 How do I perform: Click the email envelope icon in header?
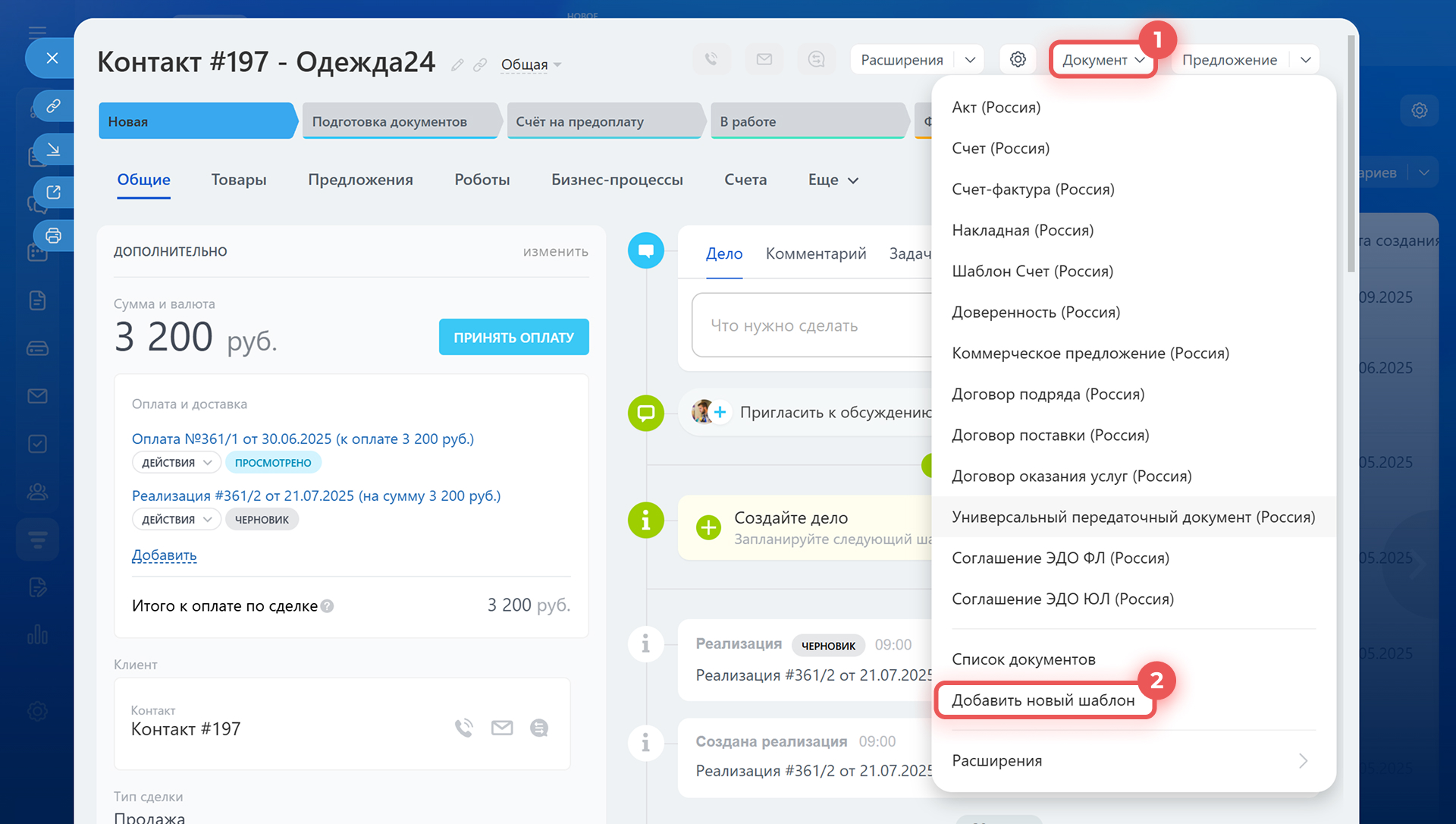(764, 59)
